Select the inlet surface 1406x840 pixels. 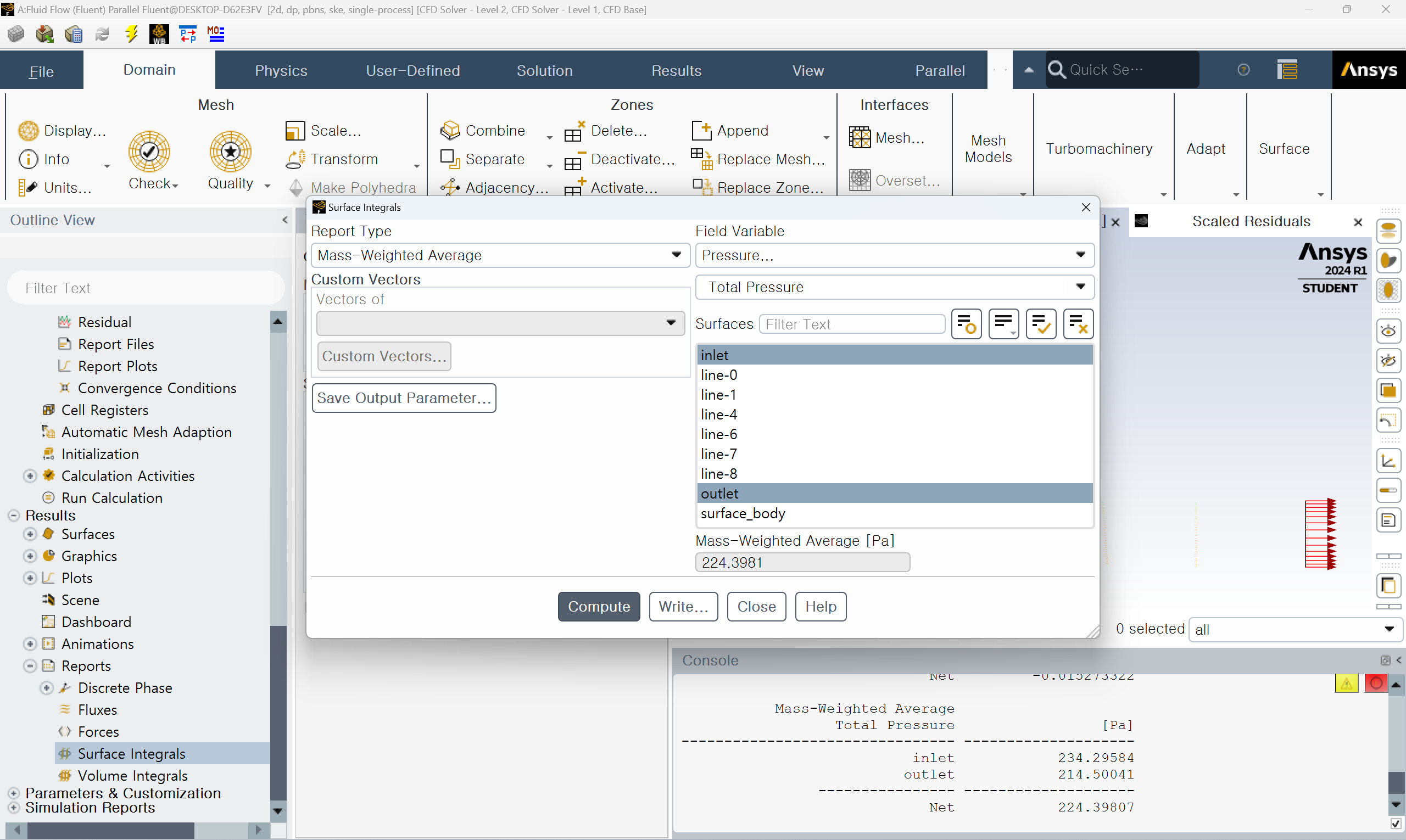(x=895, y=355)
